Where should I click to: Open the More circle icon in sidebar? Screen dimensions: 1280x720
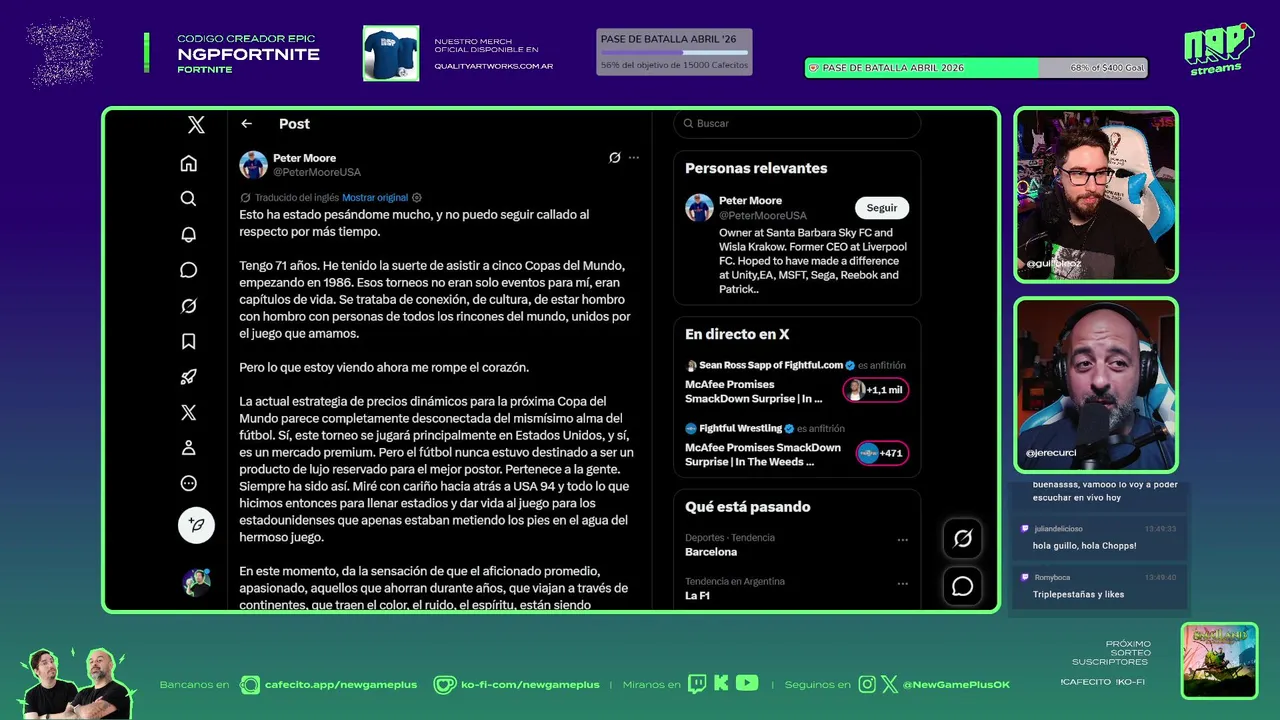(188, 484)
